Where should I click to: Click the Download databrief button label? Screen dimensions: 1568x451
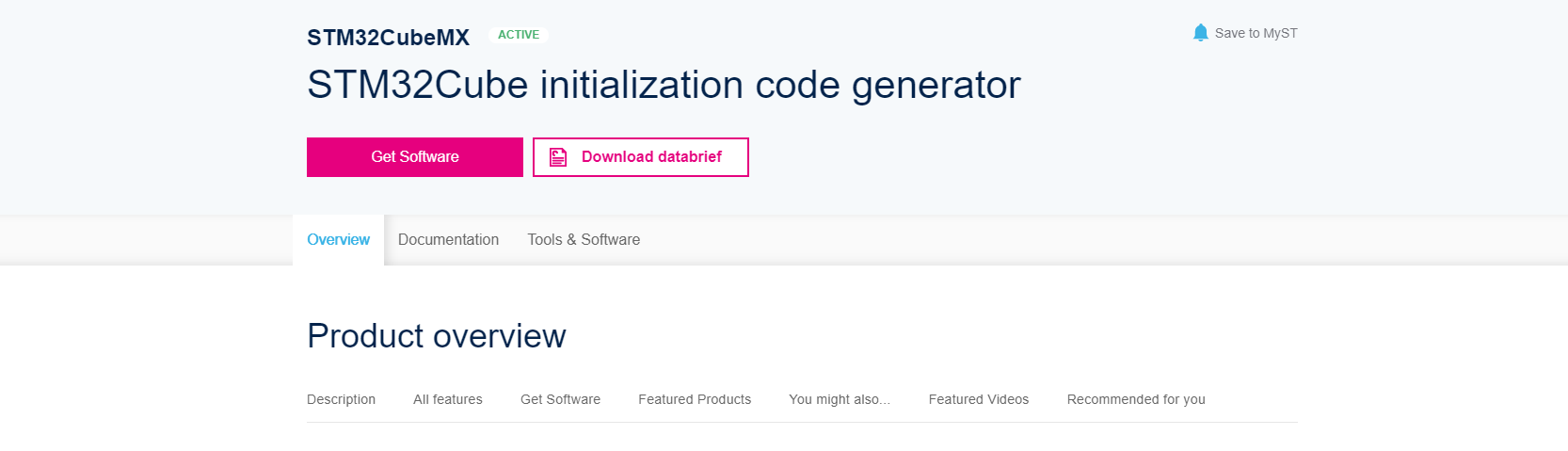click(651, 157)
